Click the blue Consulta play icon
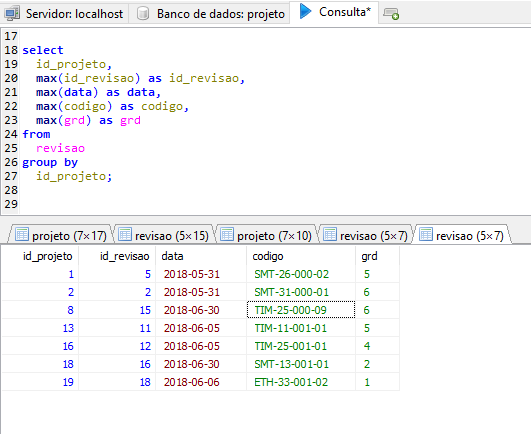The image size is (531, 434). pyautogui.click(x=305, y=12)
